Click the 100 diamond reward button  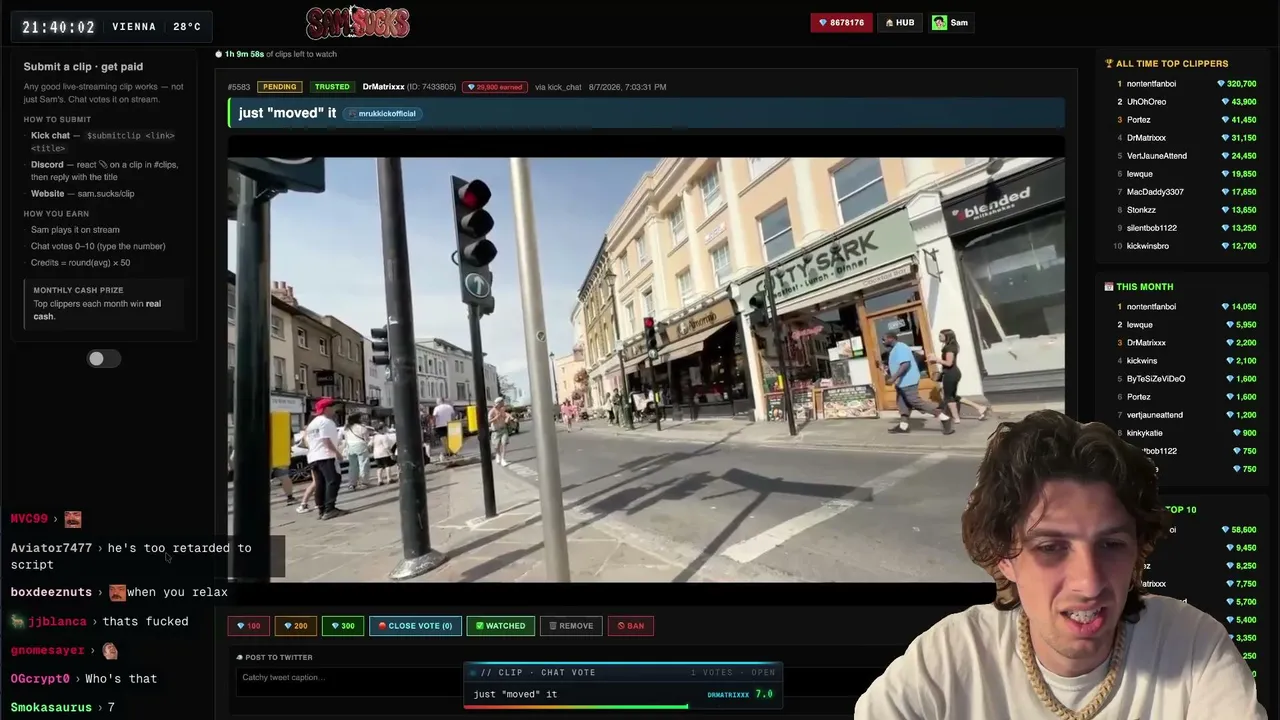[x=248, y=626]
